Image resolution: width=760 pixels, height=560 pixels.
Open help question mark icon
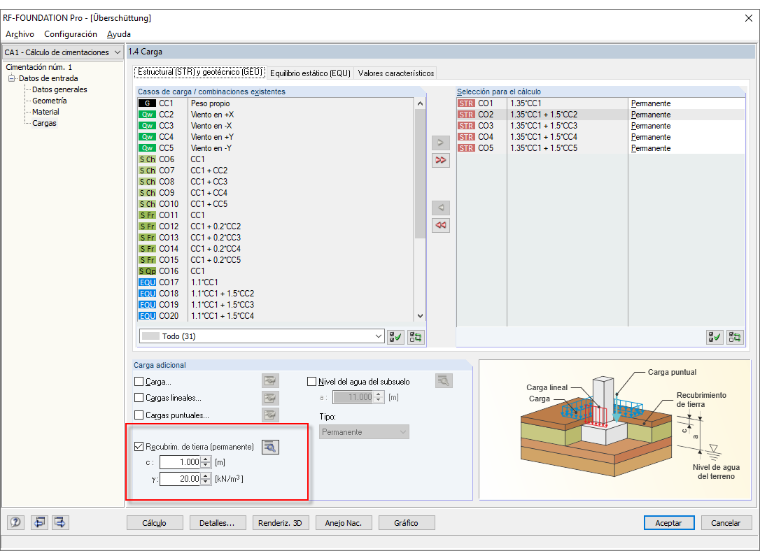coord(16,522)
